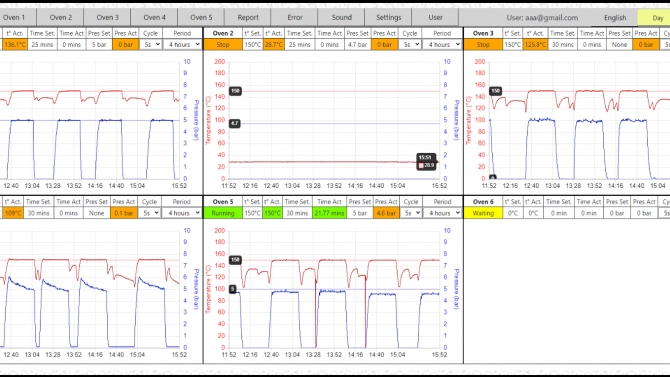670x377 pixels.
Task: Click the 15:51 tooltip in Oven 2 chart
Action: [426, 161]
